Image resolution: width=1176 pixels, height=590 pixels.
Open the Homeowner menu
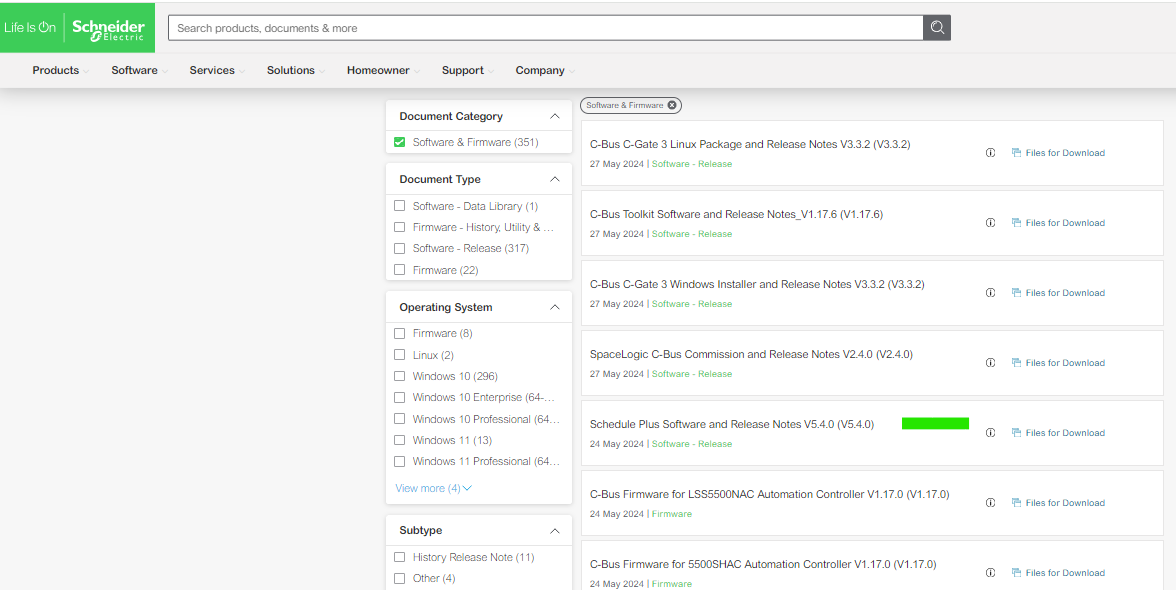(382, 70)
